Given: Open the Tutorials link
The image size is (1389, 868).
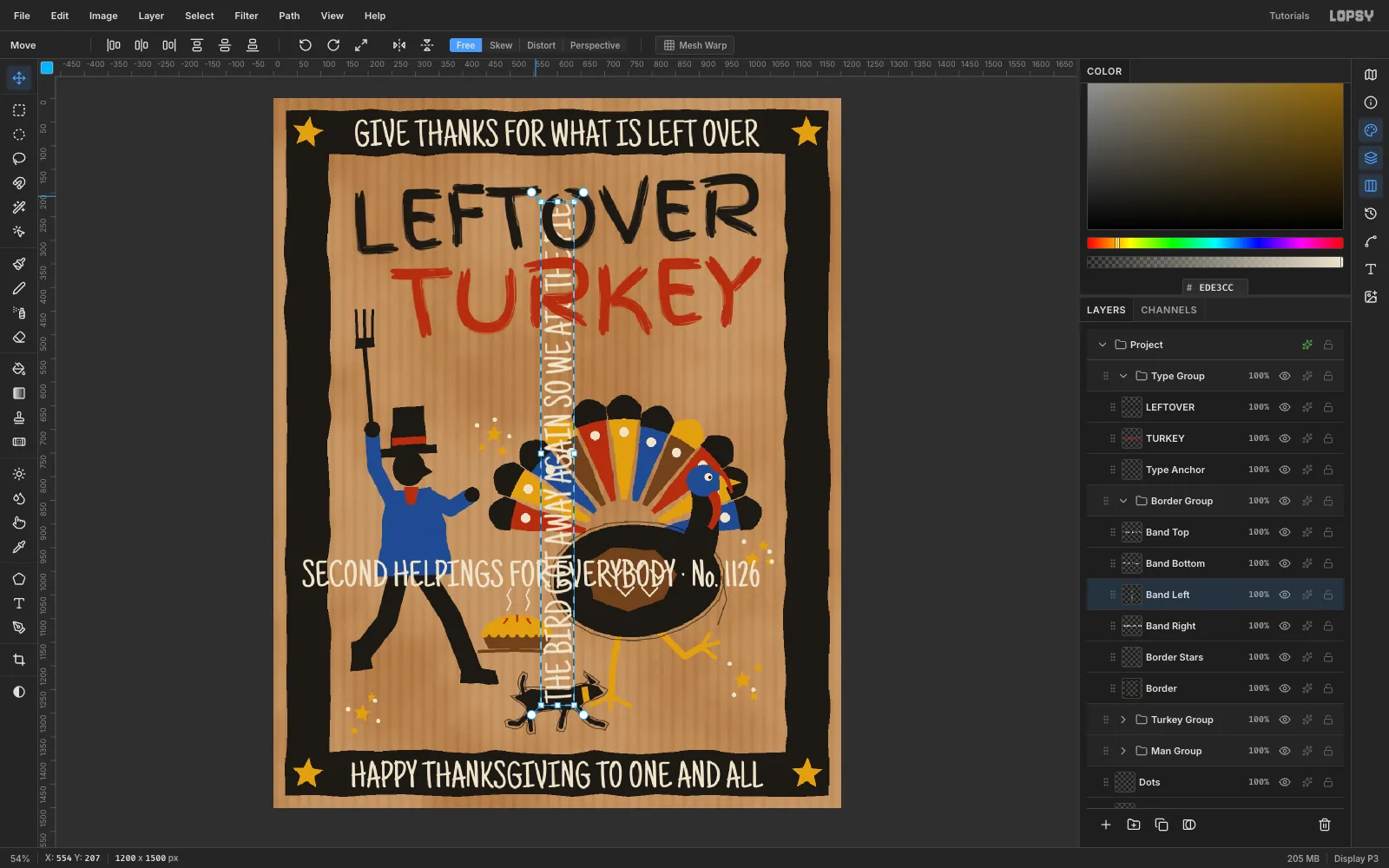Looking at the screenshot, I should pyautogui.click(x=1289, y=16).
